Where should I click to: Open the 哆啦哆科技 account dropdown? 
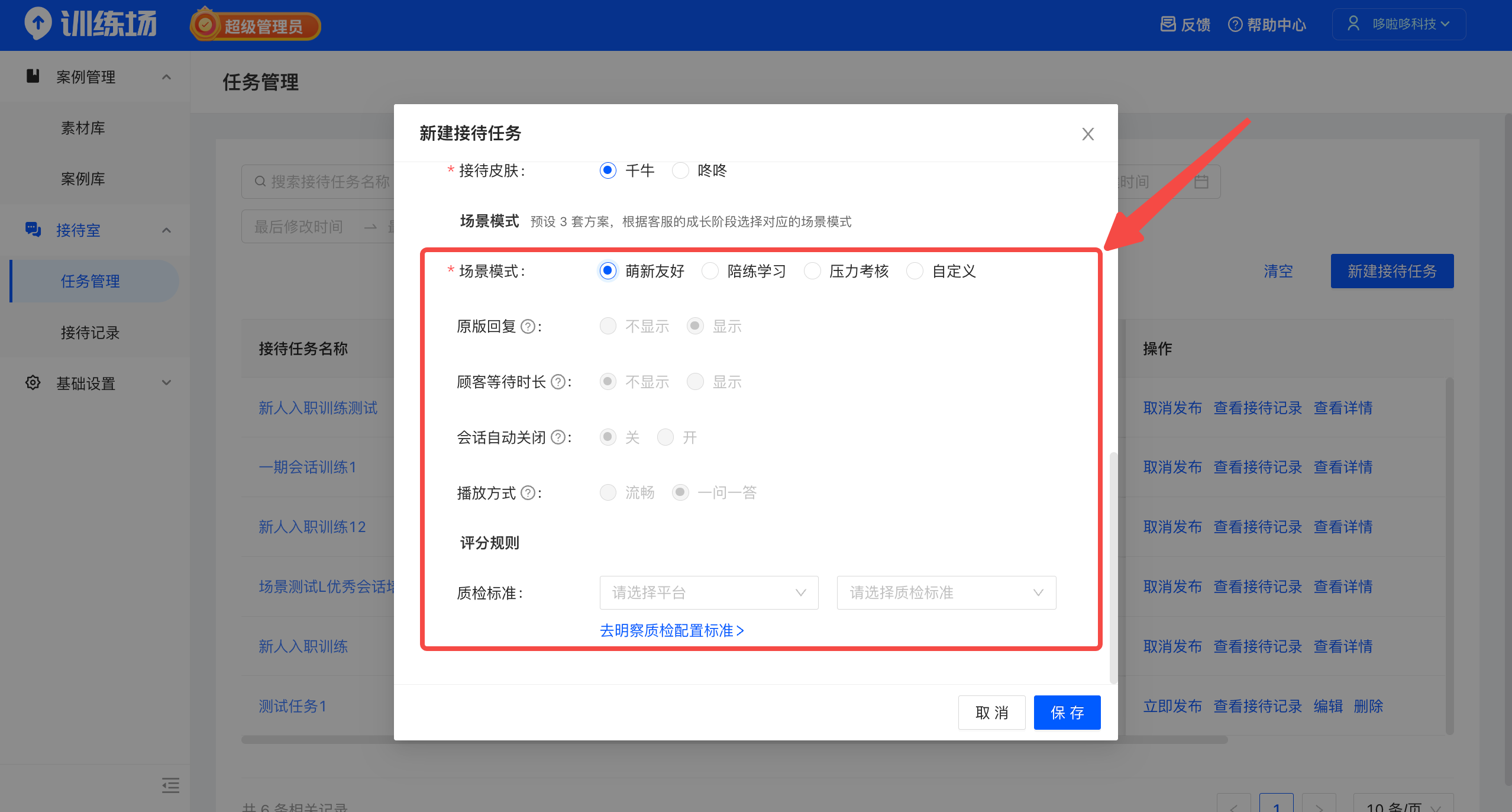point(1398,24)
